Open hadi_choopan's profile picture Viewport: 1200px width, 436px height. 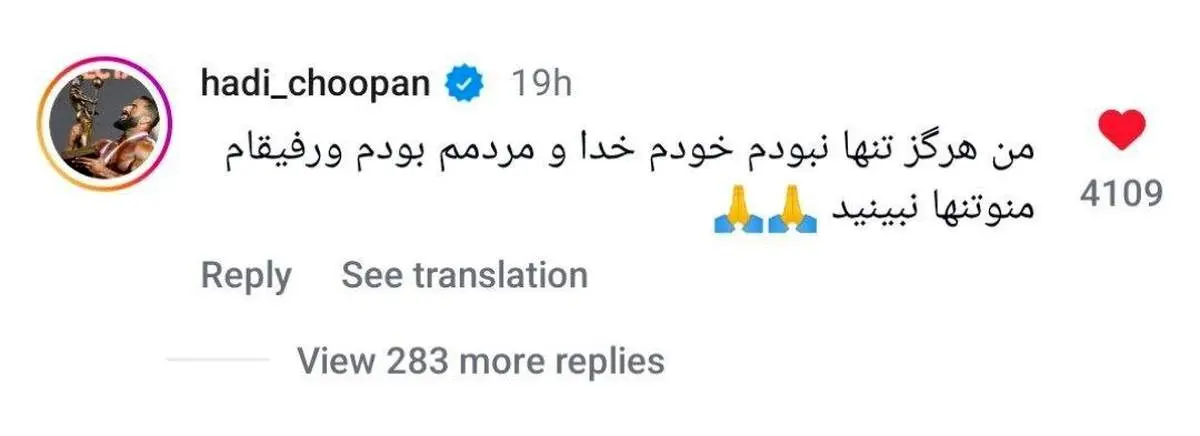[108, 125]
